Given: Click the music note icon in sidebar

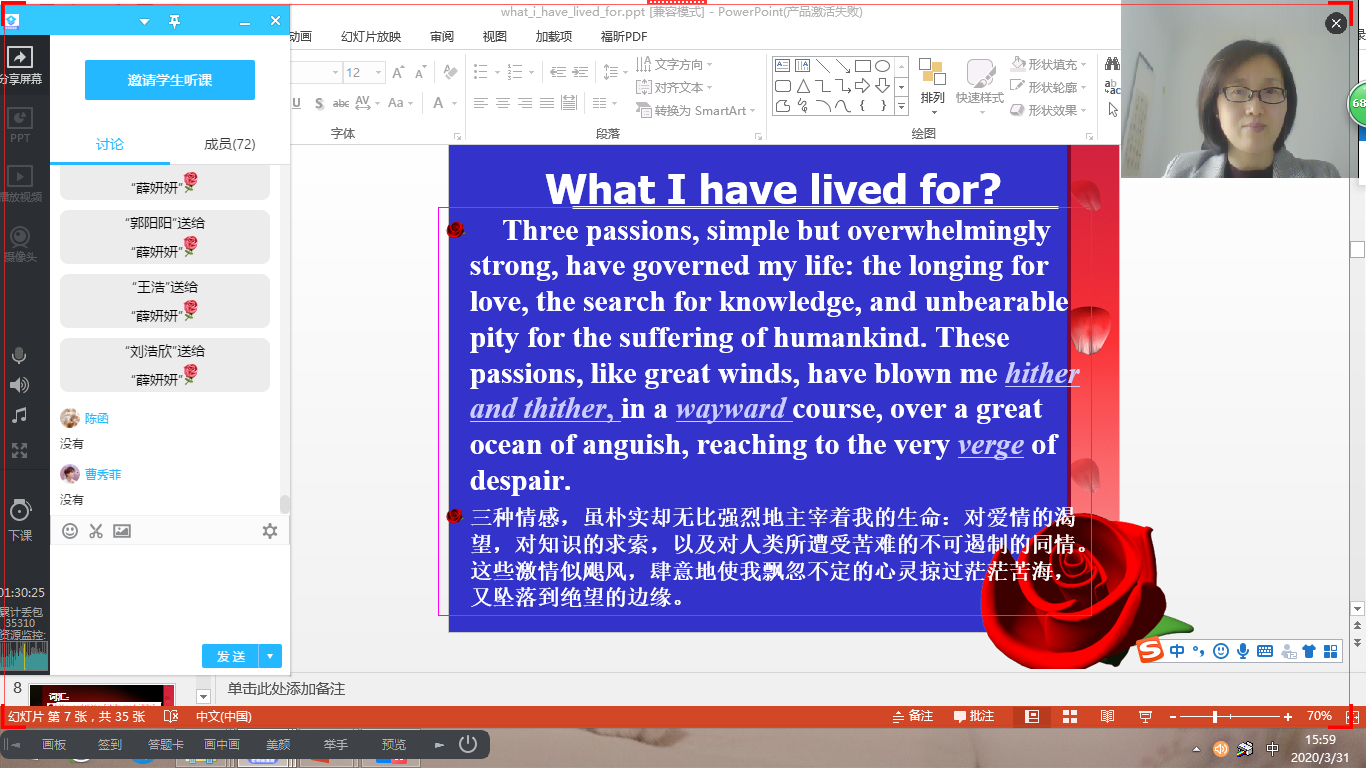Looking at the screenshot, I should point(19,415).
